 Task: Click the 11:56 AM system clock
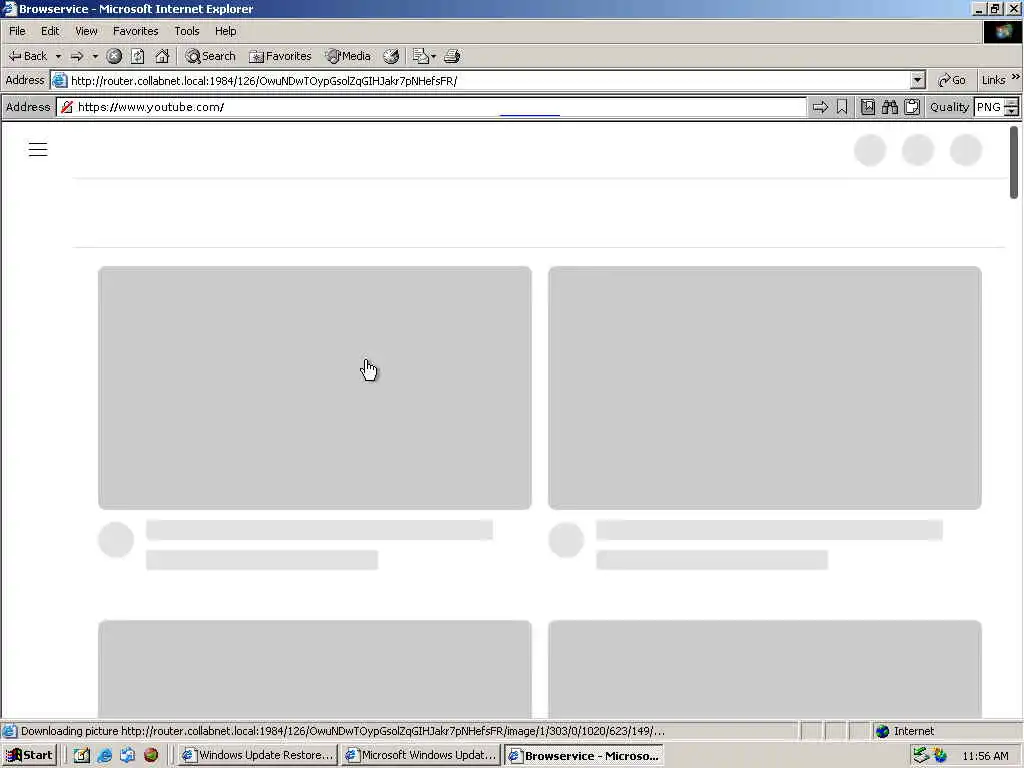tap(985, 756)
